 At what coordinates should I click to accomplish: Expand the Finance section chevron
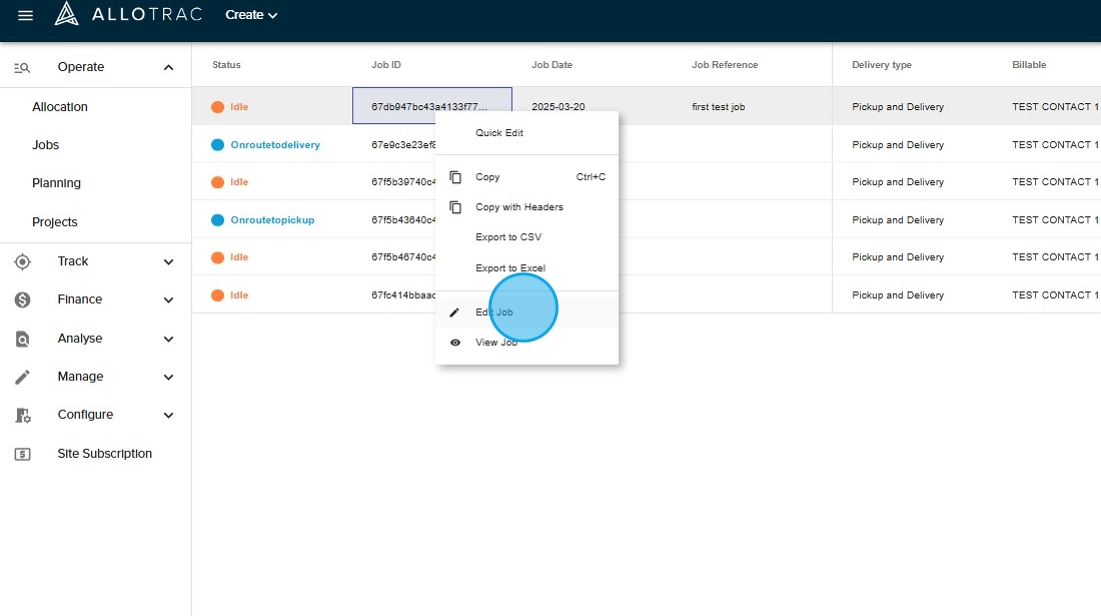coord(168,300)
